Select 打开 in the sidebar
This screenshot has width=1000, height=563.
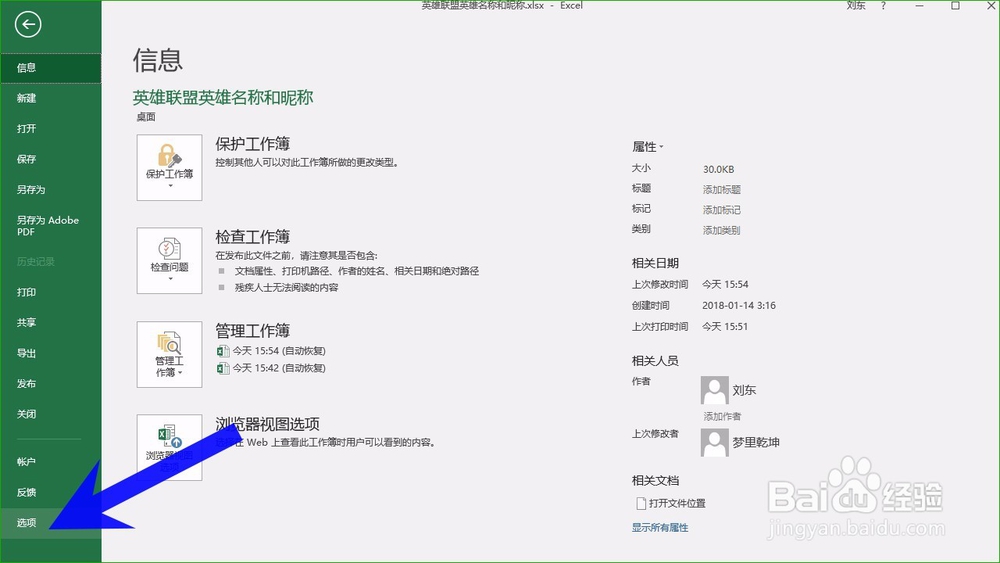50,129
